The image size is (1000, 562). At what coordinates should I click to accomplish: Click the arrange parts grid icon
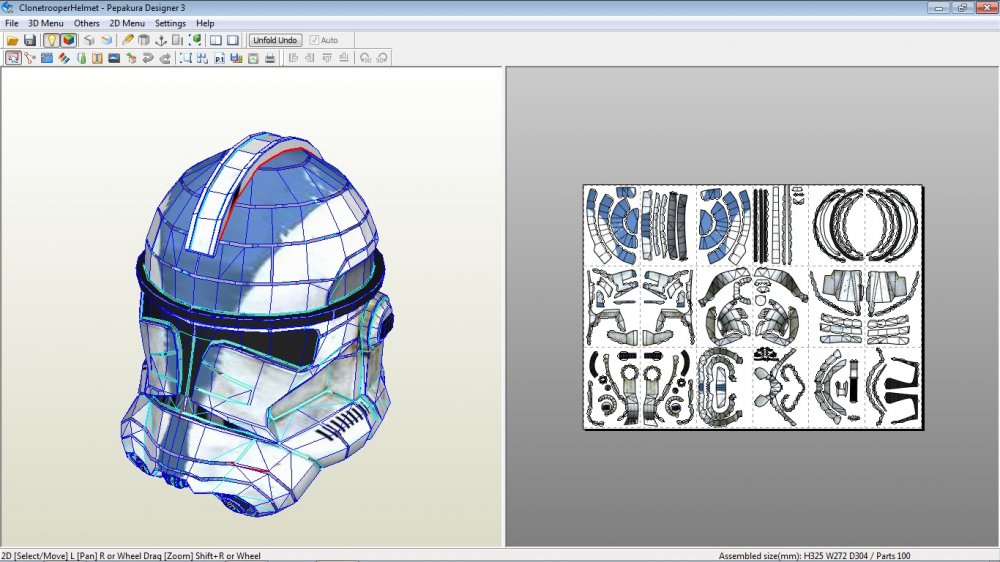click(x=203, y=58)
